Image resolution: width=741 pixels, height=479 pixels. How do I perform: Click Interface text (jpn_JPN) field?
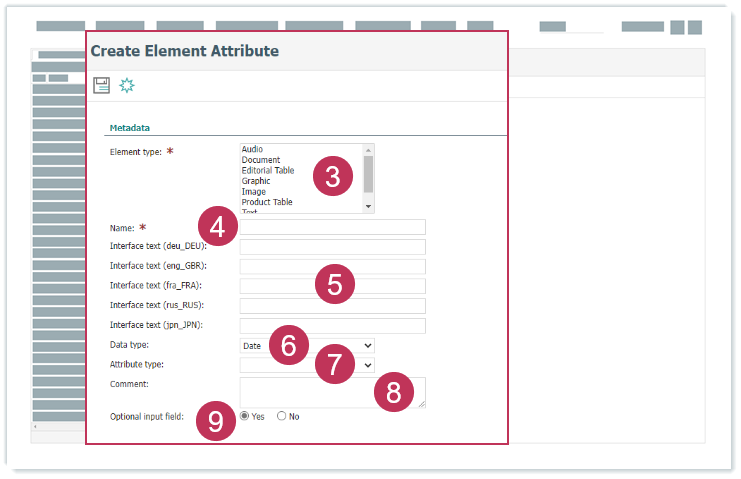coord(332,326)
